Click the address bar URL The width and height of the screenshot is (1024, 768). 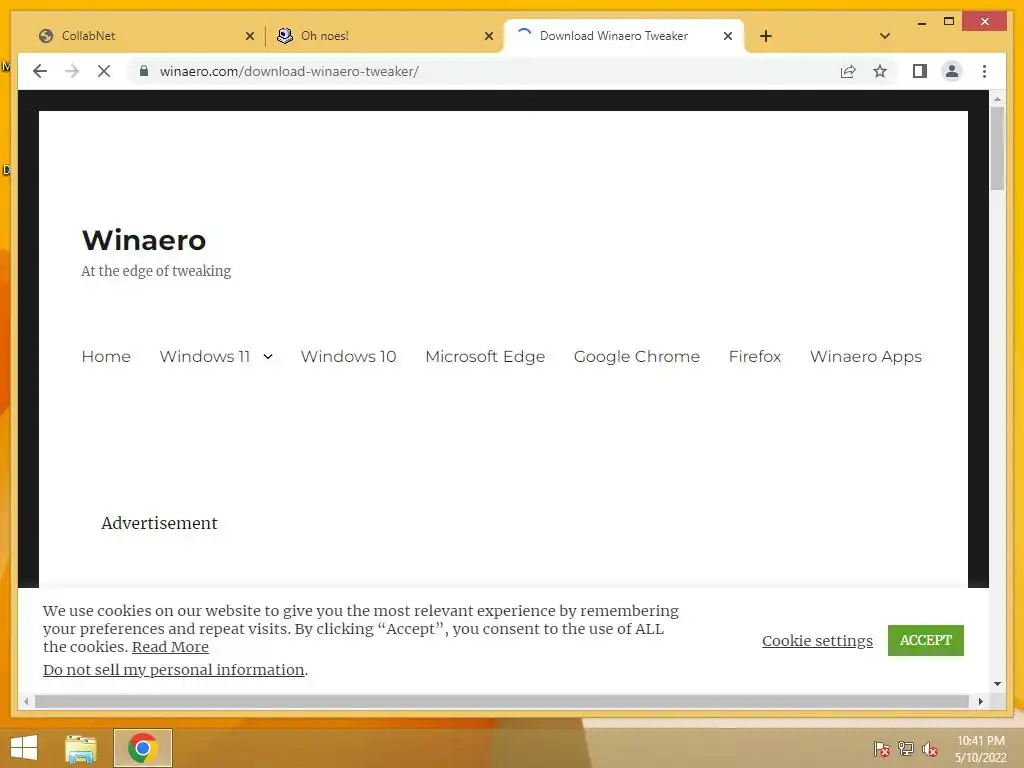point(289,71)
